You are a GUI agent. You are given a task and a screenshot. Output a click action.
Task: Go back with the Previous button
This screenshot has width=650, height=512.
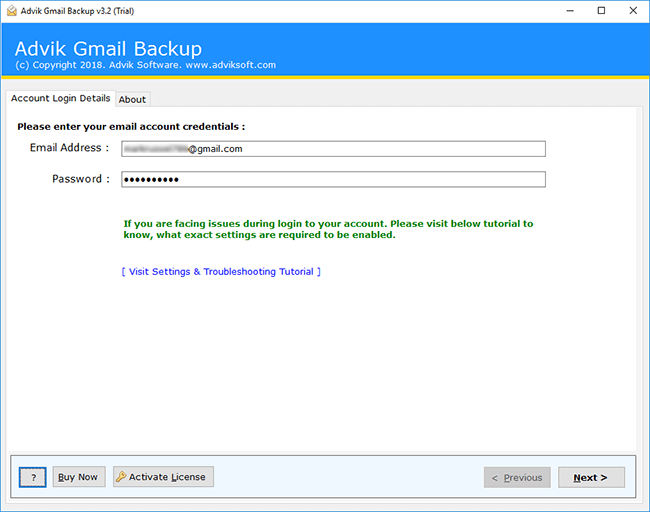[x=517, y=478]
